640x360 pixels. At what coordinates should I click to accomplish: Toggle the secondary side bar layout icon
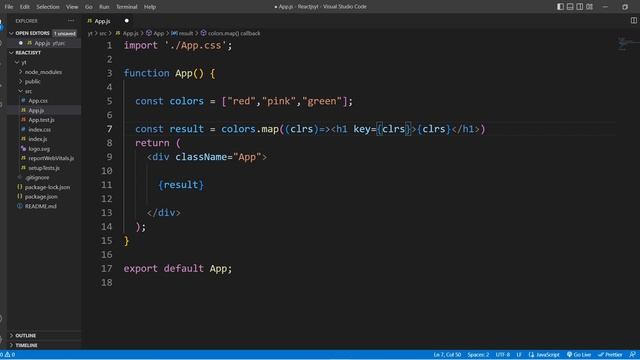pyautogui.click(x=580, y=7)
